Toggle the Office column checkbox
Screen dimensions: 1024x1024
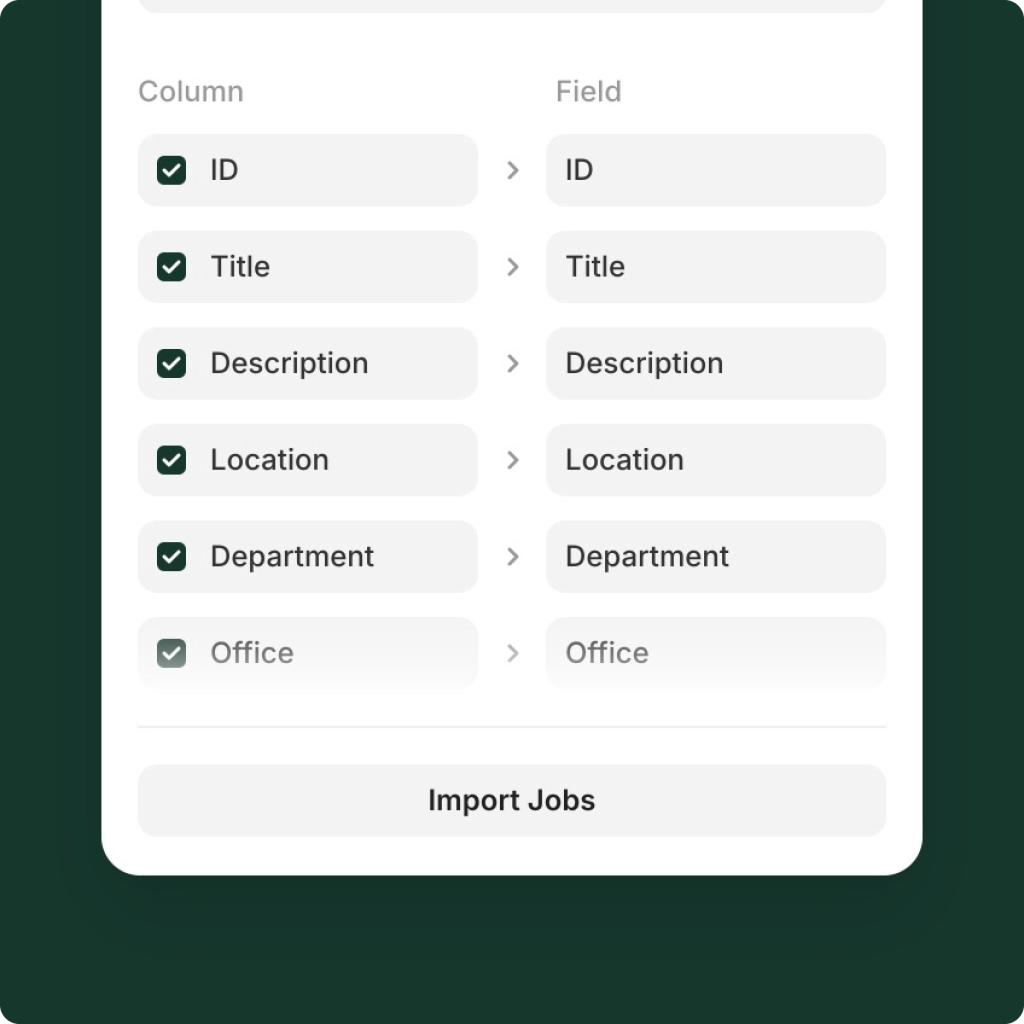pos(171,654)
